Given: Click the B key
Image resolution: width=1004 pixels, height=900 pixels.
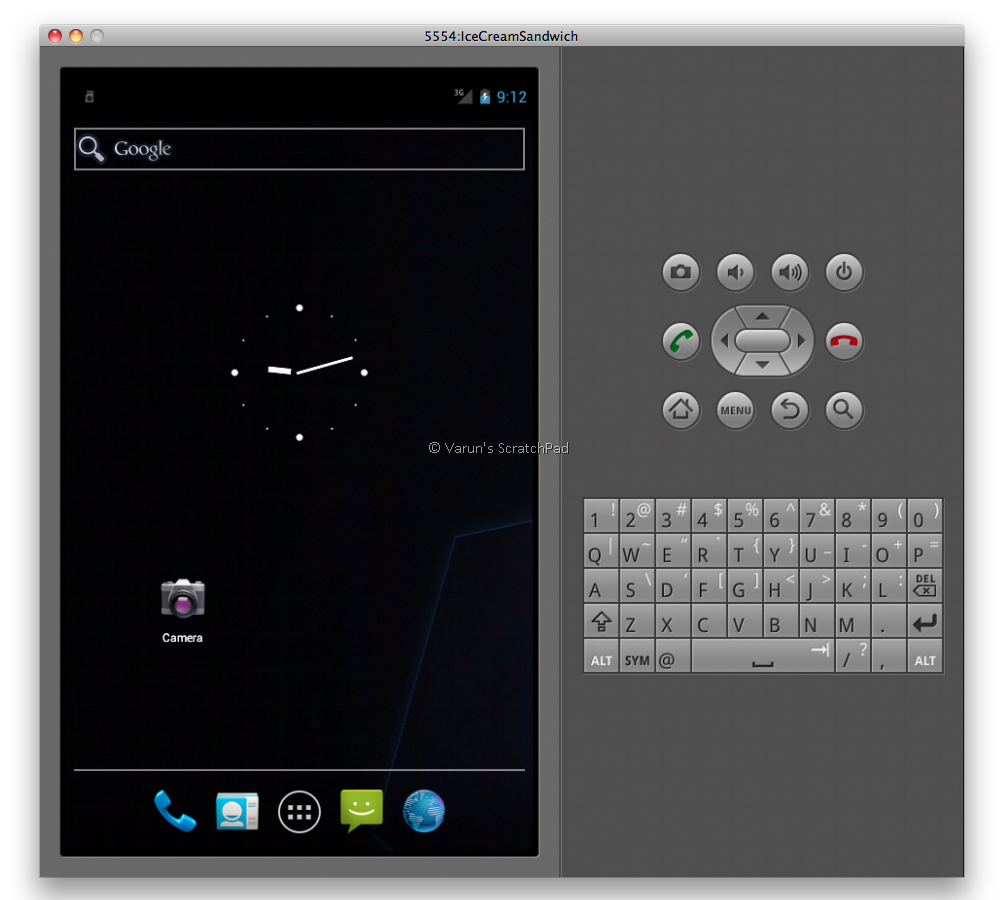Looking at the screenshot, I should [781, 621].
